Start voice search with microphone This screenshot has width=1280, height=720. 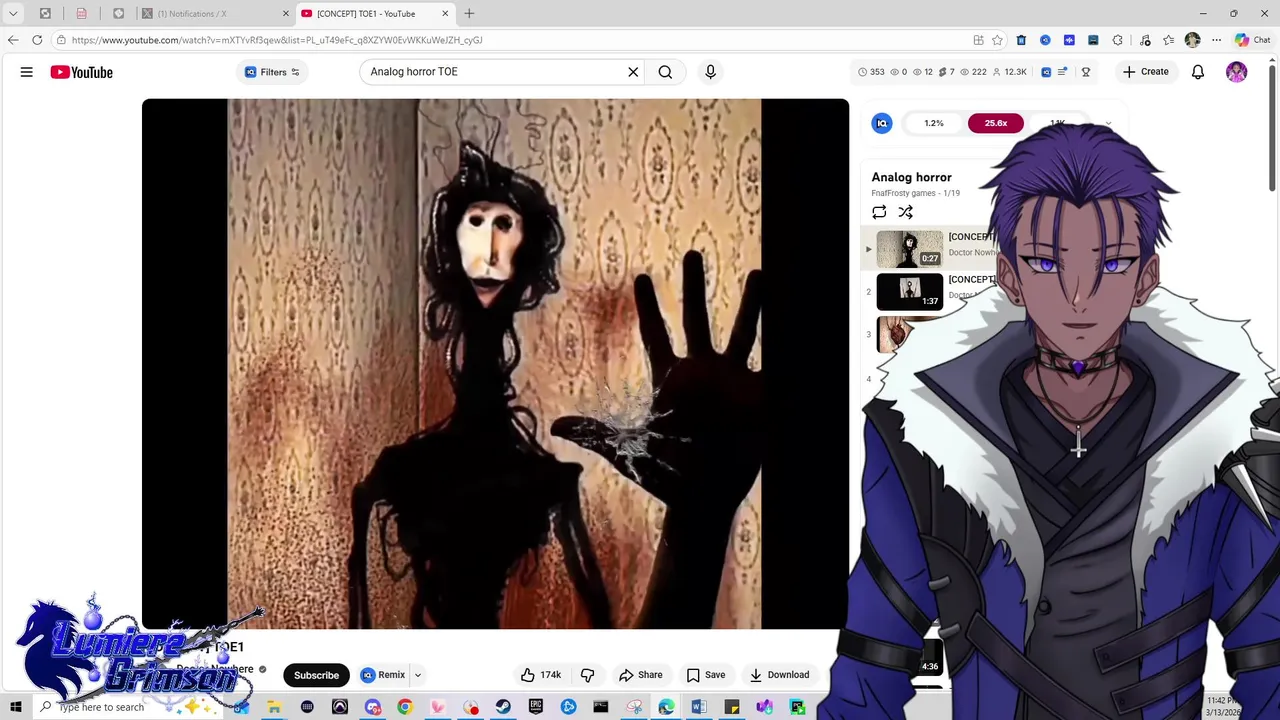click(x=710, y=72)
